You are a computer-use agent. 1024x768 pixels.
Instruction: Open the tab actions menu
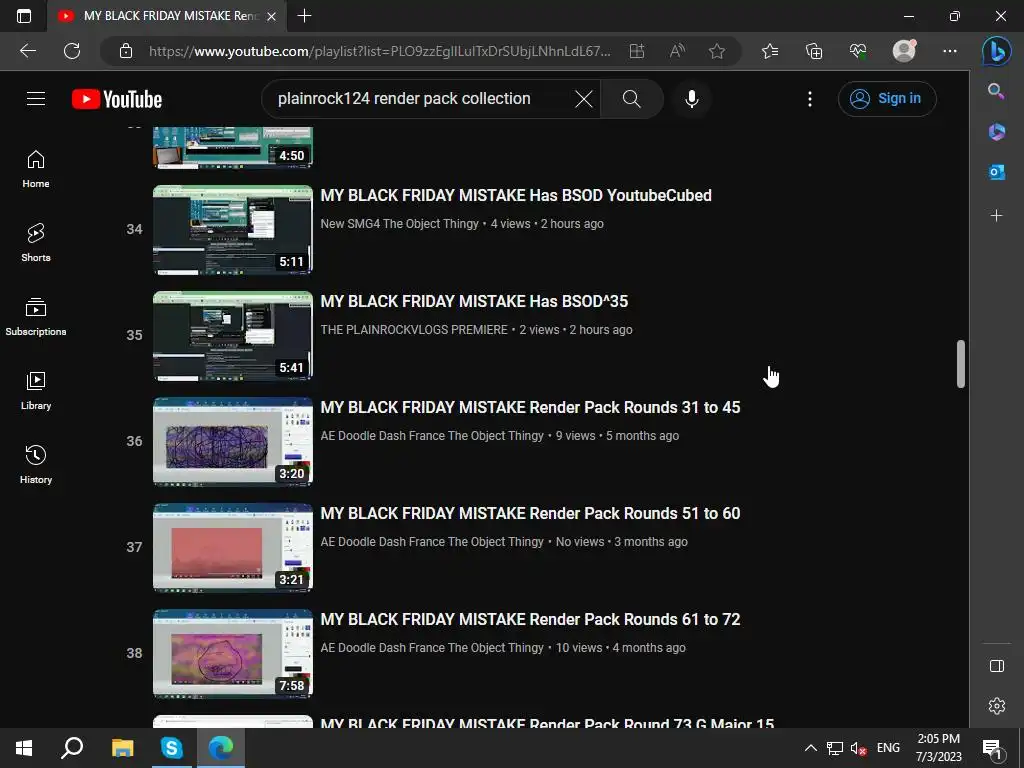24,16
